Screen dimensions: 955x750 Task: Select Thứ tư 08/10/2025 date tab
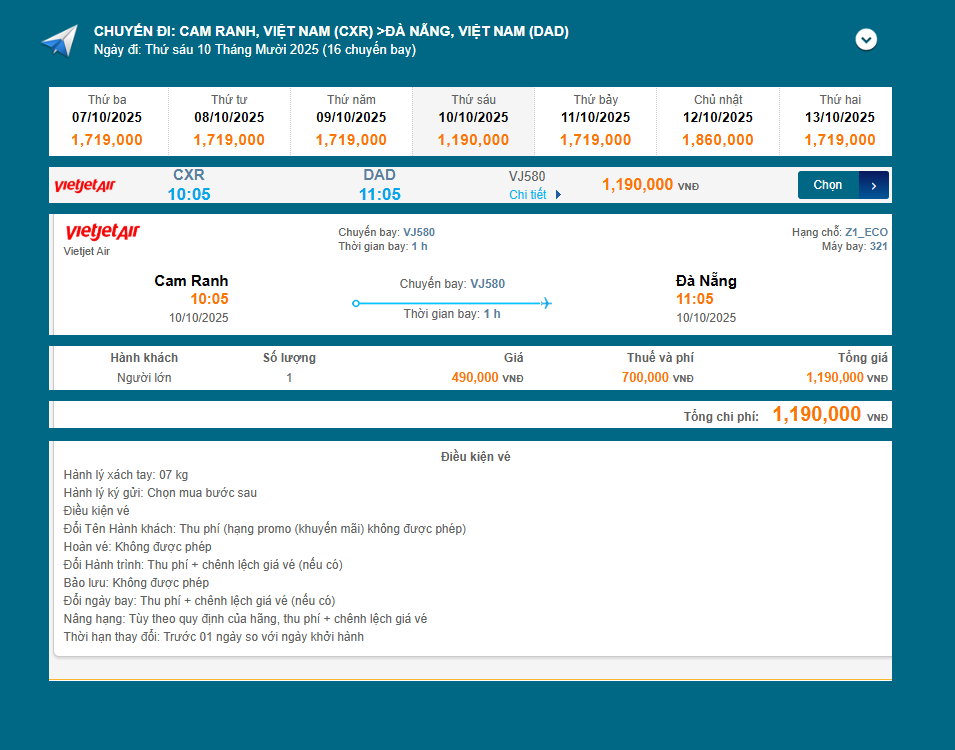coord(229,121)
